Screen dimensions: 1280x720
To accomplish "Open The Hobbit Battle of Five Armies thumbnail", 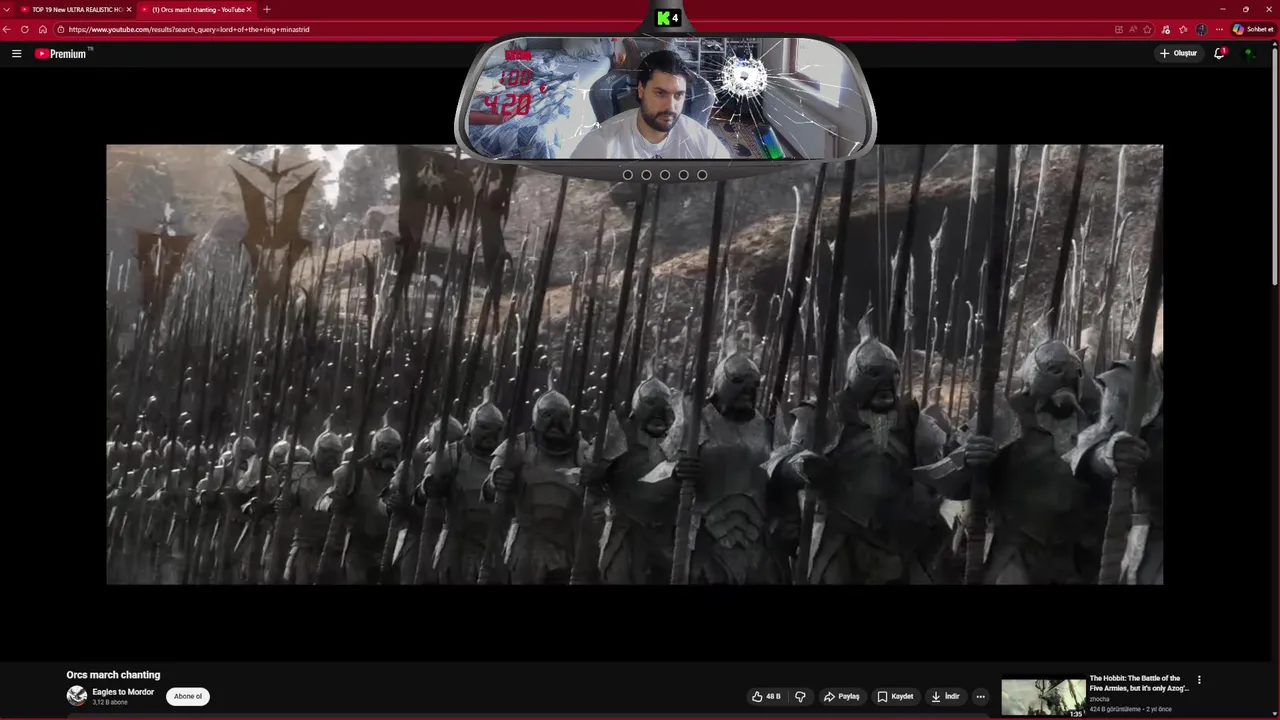I will point(1043,698).
